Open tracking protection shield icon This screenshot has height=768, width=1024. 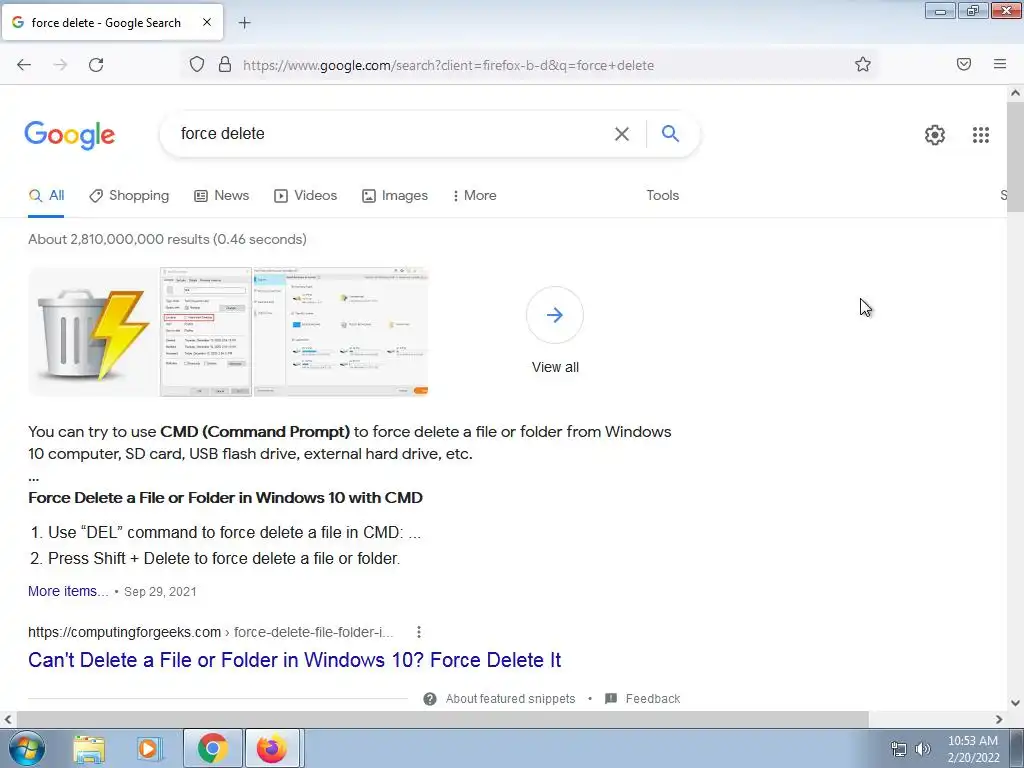pyautogui.click(x=197, y=65)
